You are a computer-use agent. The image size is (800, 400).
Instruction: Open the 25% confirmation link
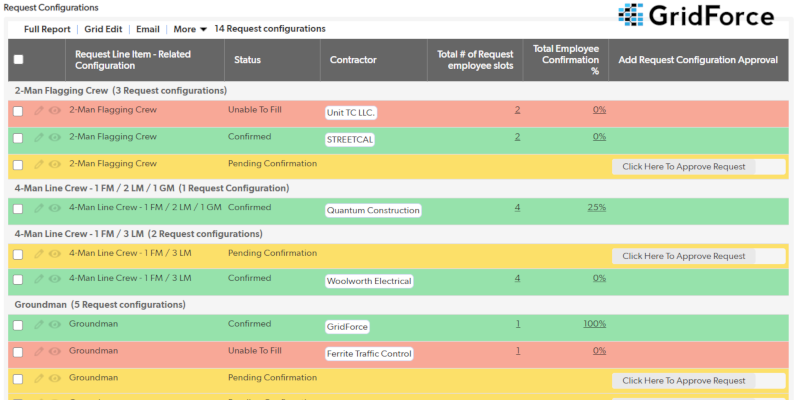[596, 208]
